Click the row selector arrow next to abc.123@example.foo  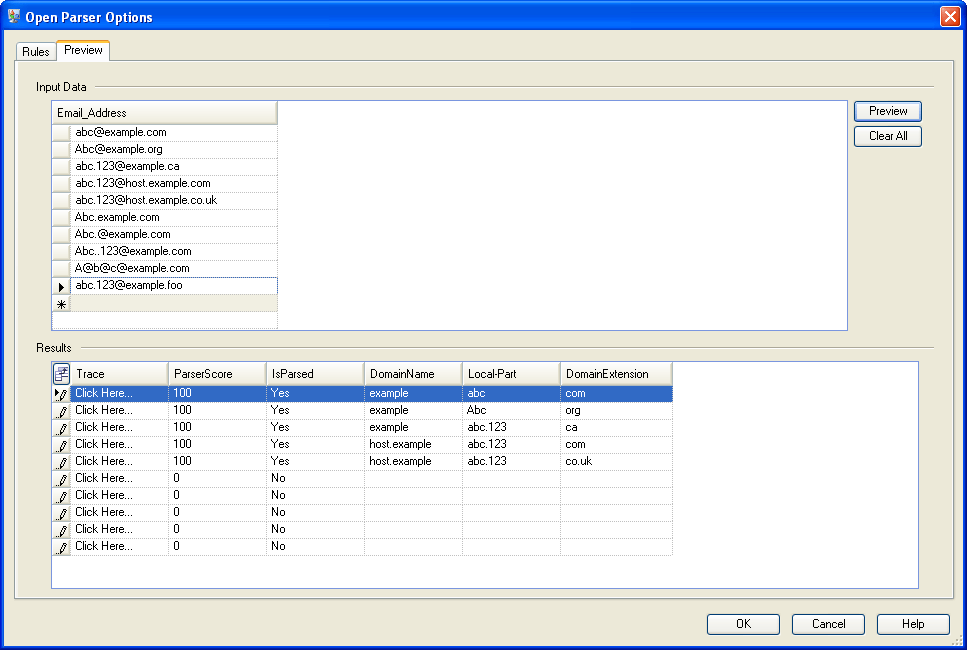pyautogui.click(x=61, y=285)
